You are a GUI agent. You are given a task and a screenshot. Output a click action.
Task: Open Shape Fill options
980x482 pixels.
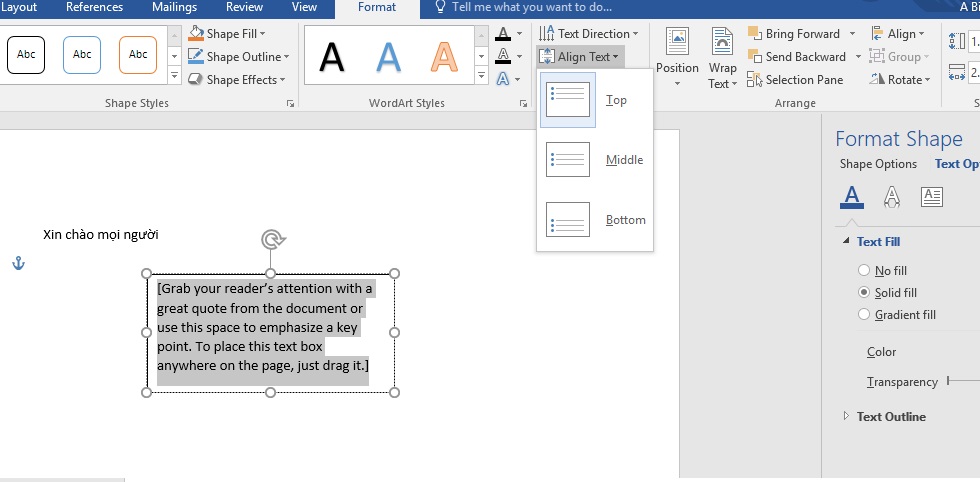point(227,34)
